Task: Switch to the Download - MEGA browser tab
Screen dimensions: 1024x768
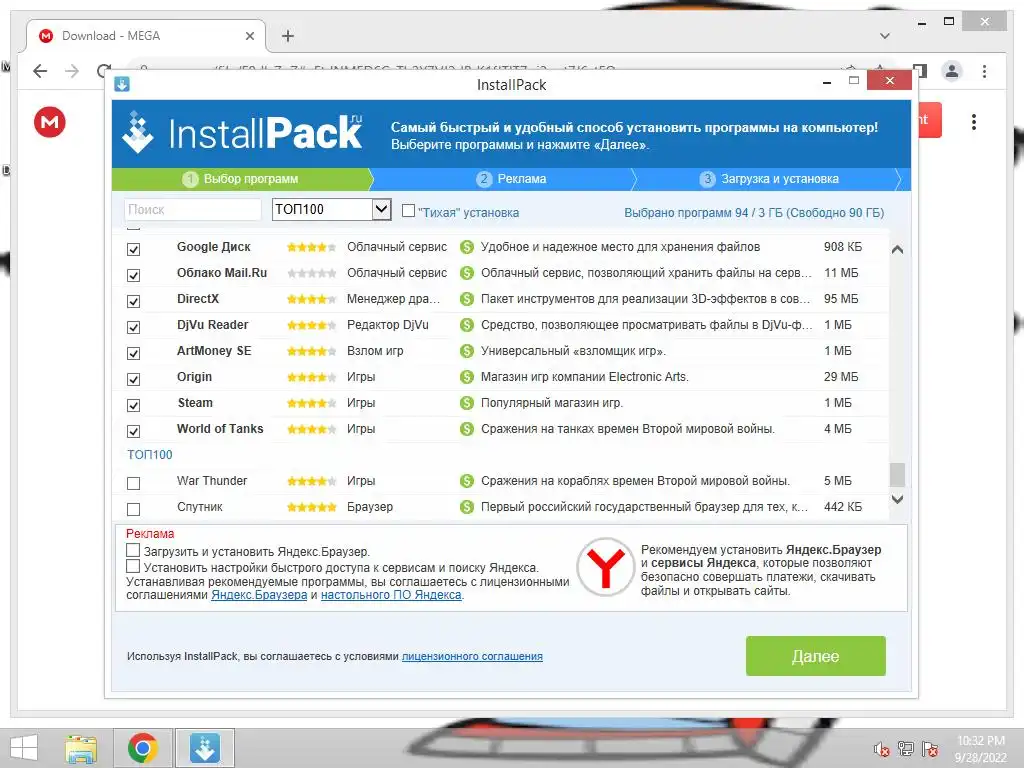Action: click(146, 36)
